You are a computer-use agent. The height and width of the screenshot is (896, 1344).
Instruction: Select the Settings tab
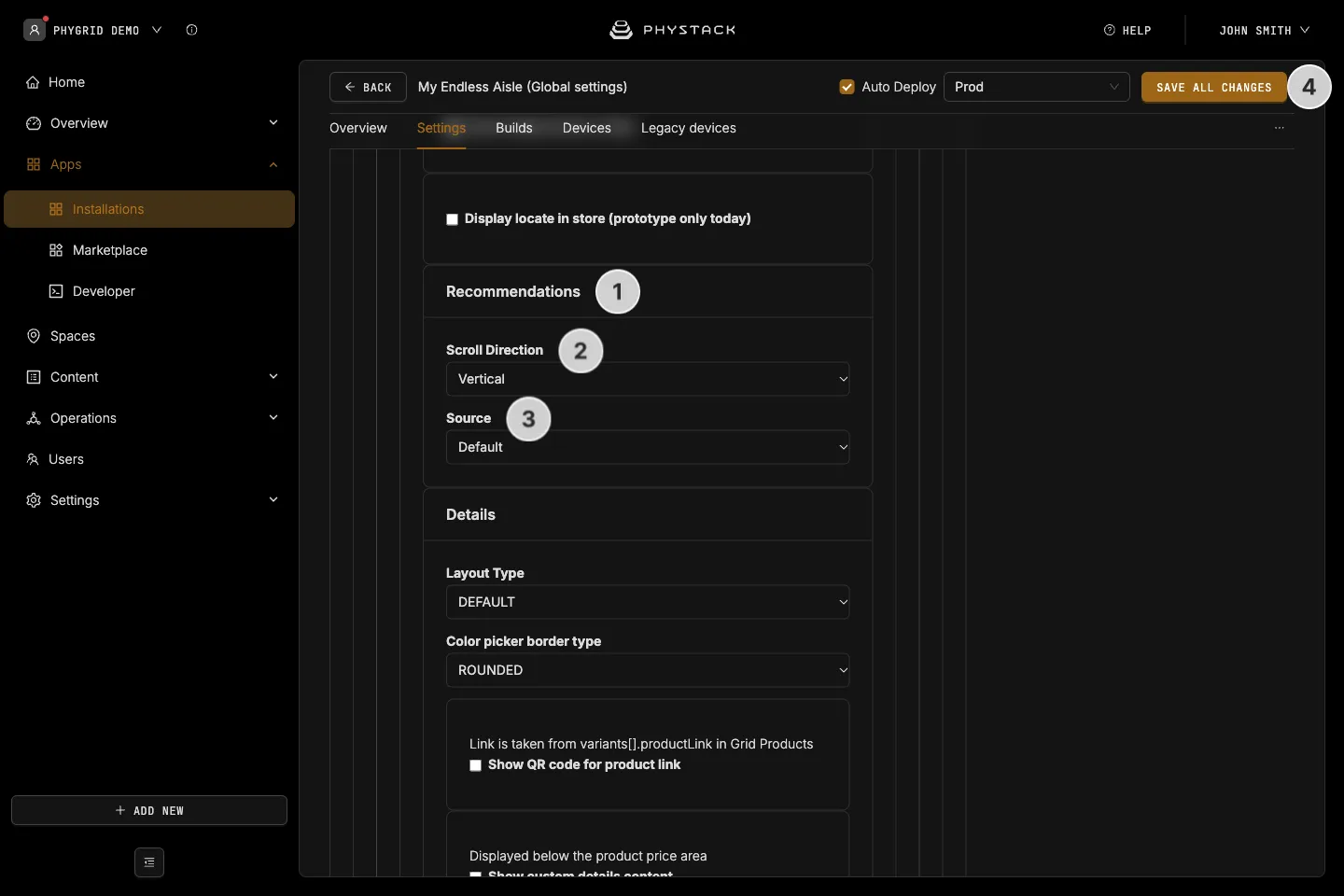(441, 128)
